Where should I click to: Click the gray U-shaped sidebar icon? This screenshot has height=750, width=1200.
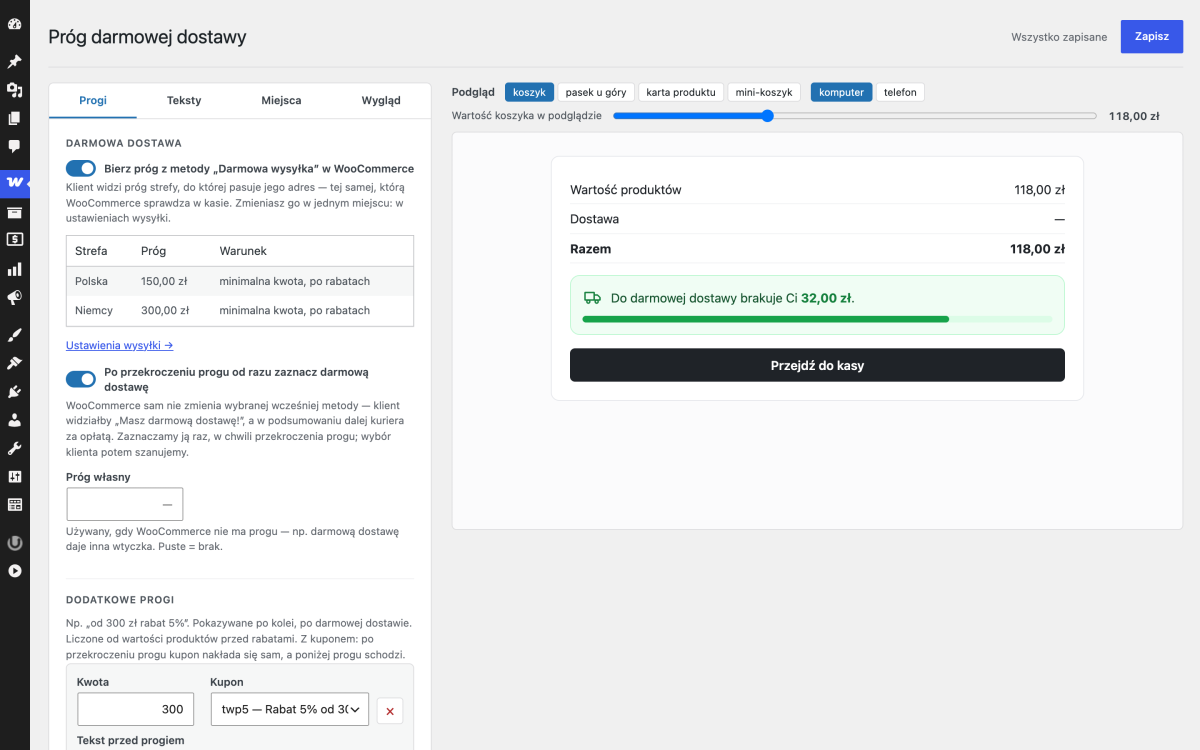(x=14, y=543)
